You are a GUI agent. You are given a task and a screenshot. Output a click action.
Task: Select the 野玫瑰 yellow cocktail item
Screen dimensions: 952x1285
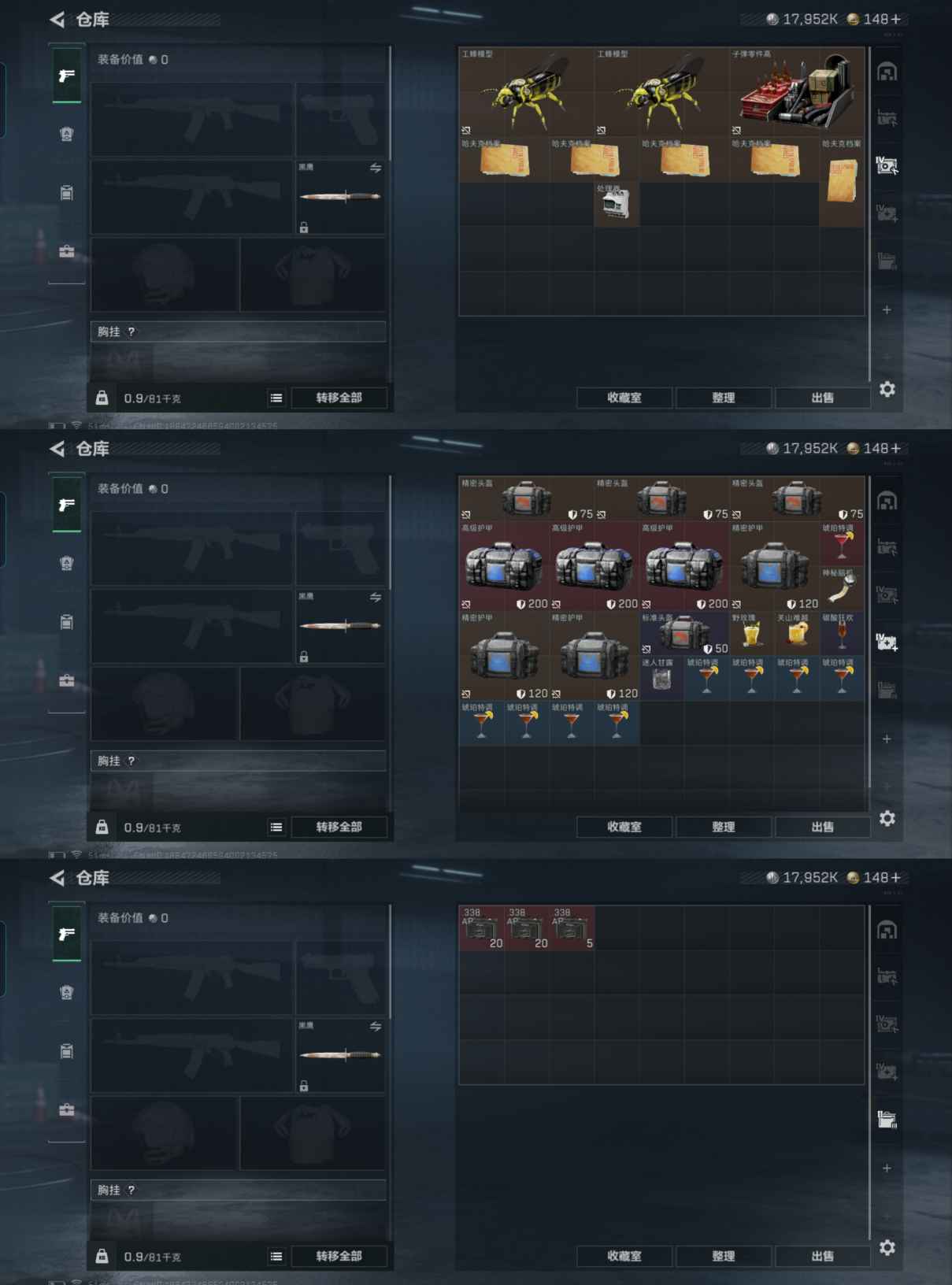point(751,634)
